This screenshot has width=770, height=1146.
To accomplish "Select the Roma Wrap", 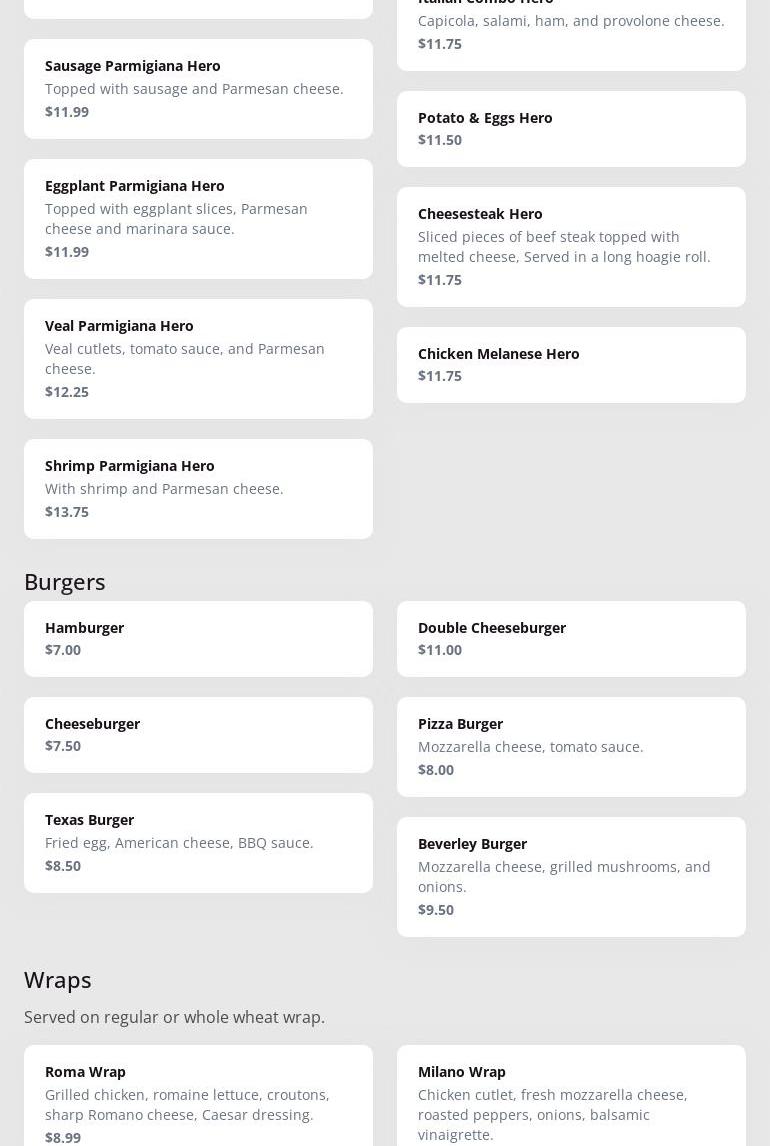I will [x=198, y=1096].
